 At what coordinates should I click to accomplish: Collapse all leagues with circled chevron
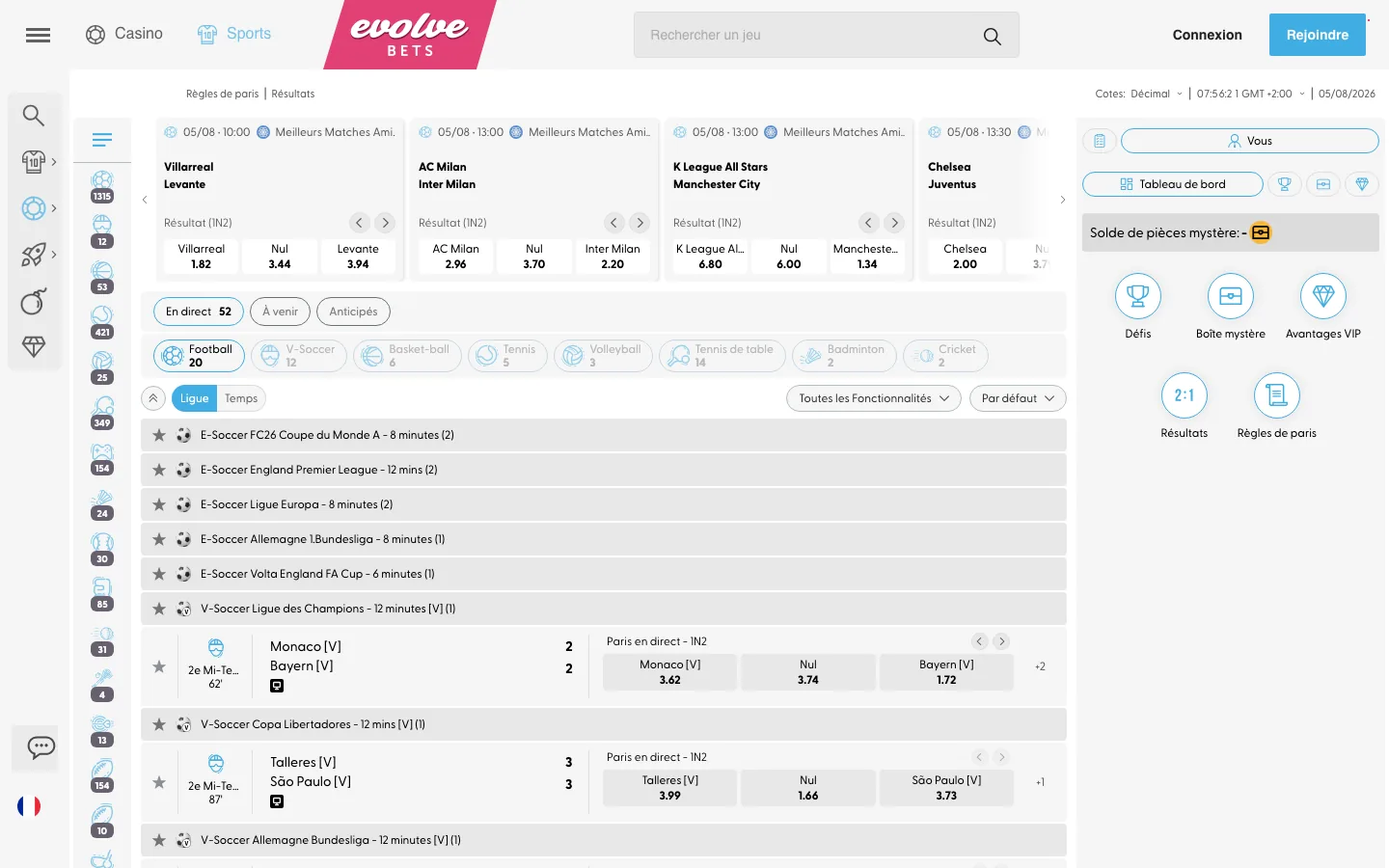point(153,398)
